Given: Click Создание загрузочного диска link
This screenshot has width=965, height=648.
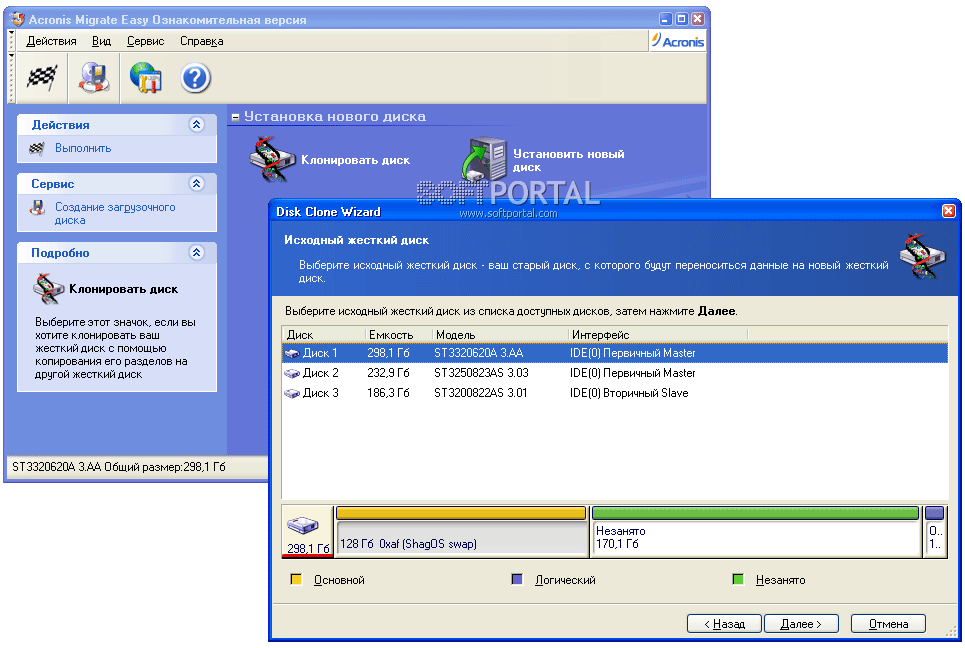Looking at the screenshot, I should click(x=115, y=214).
